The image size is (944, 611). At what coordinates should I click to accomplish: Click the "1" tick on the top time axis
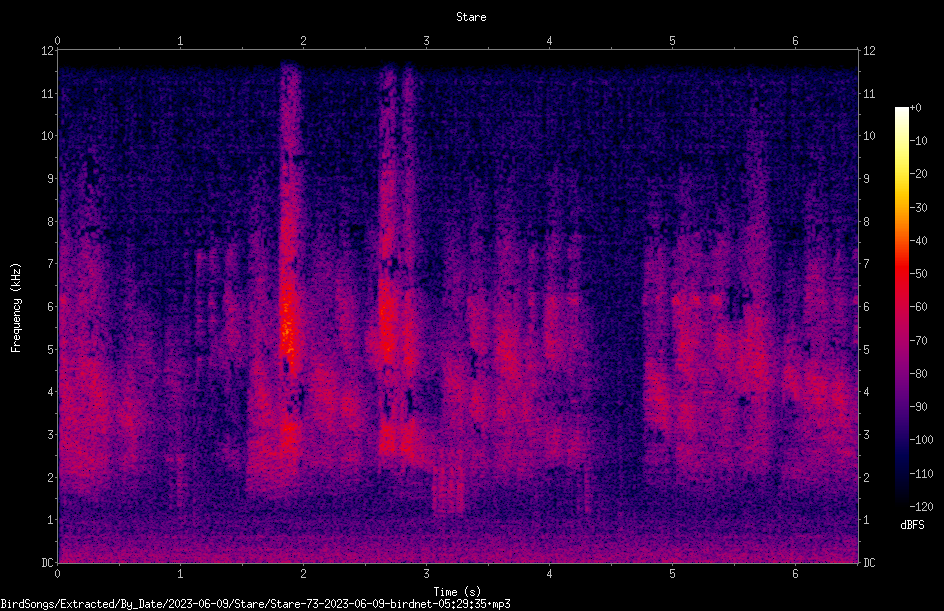click(180, 41)
